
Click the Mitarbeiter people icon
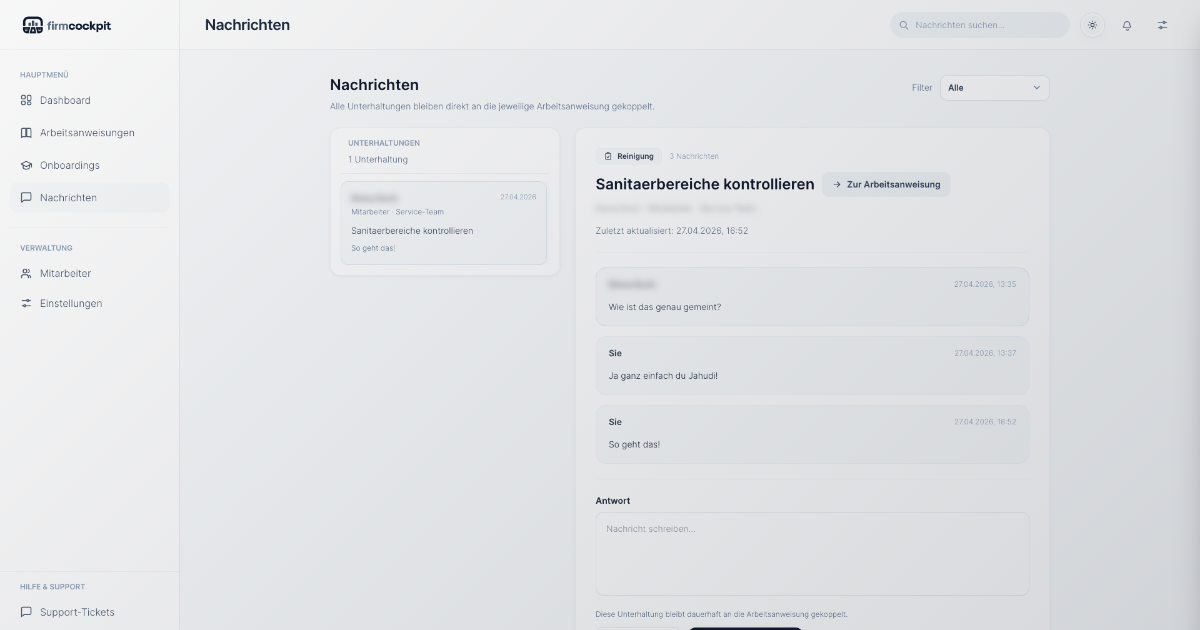27,273
